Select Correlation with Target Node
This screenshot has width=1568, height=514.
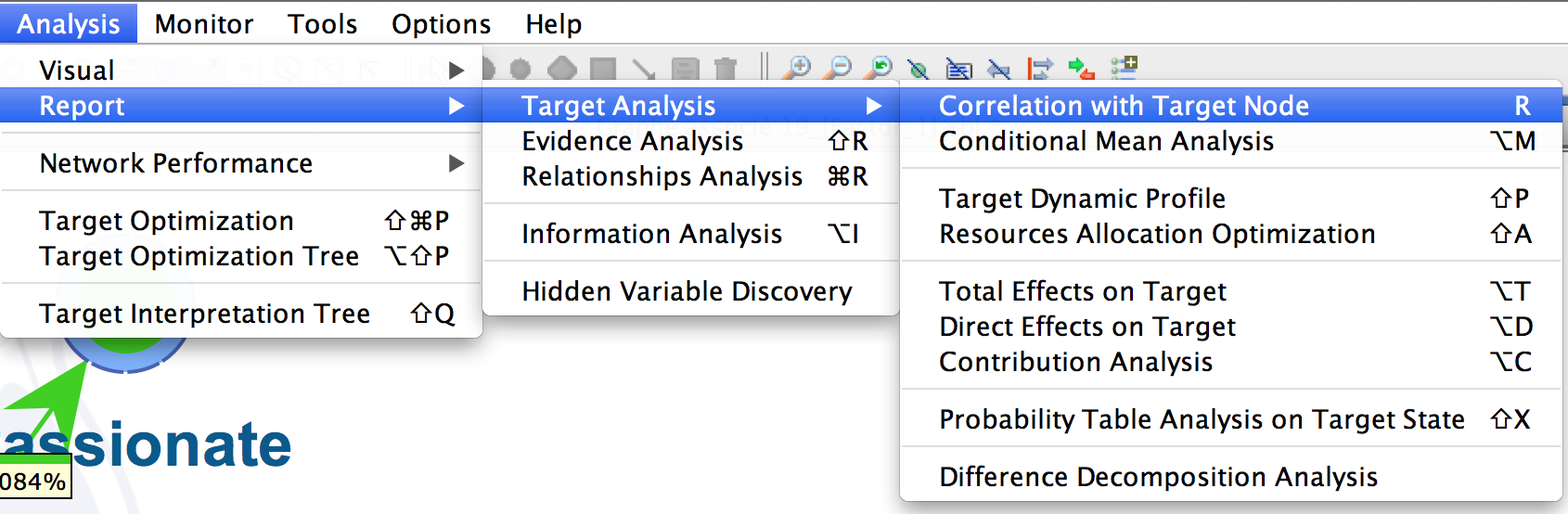coord(1231,106)
